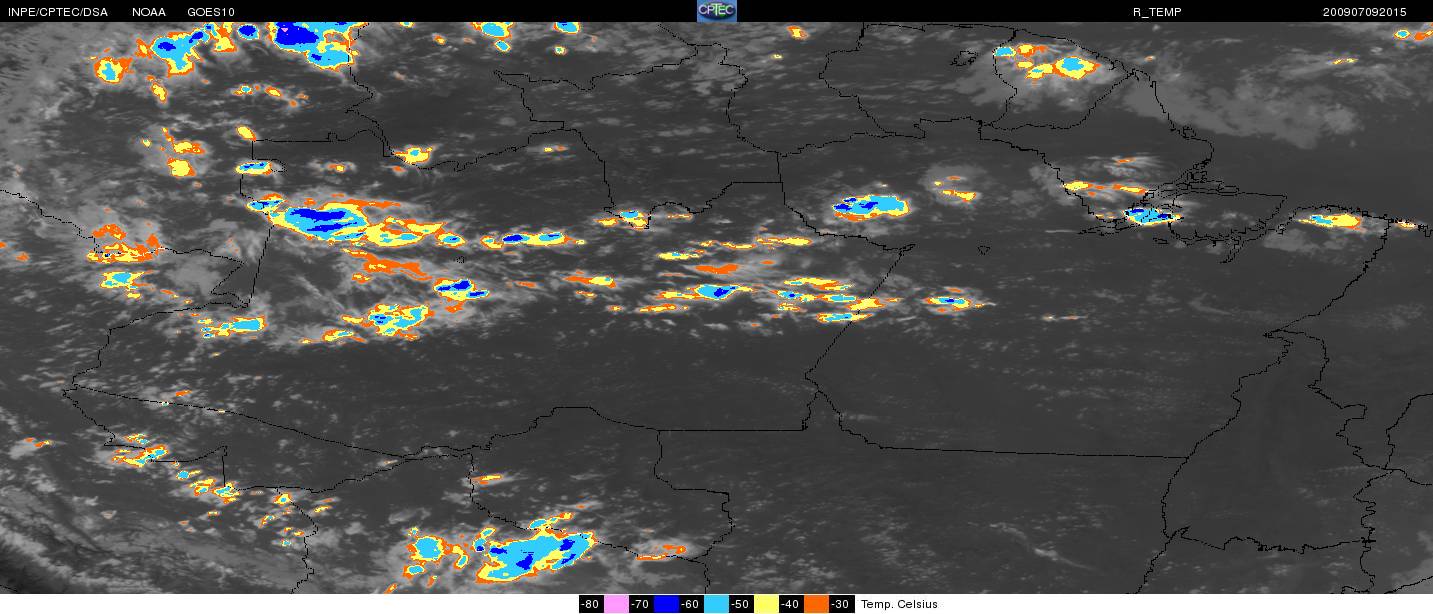Image resolution: width=1433 pixels, height=614 pixels.
Task: Click the -80 legend value
Action: [591, 604]
